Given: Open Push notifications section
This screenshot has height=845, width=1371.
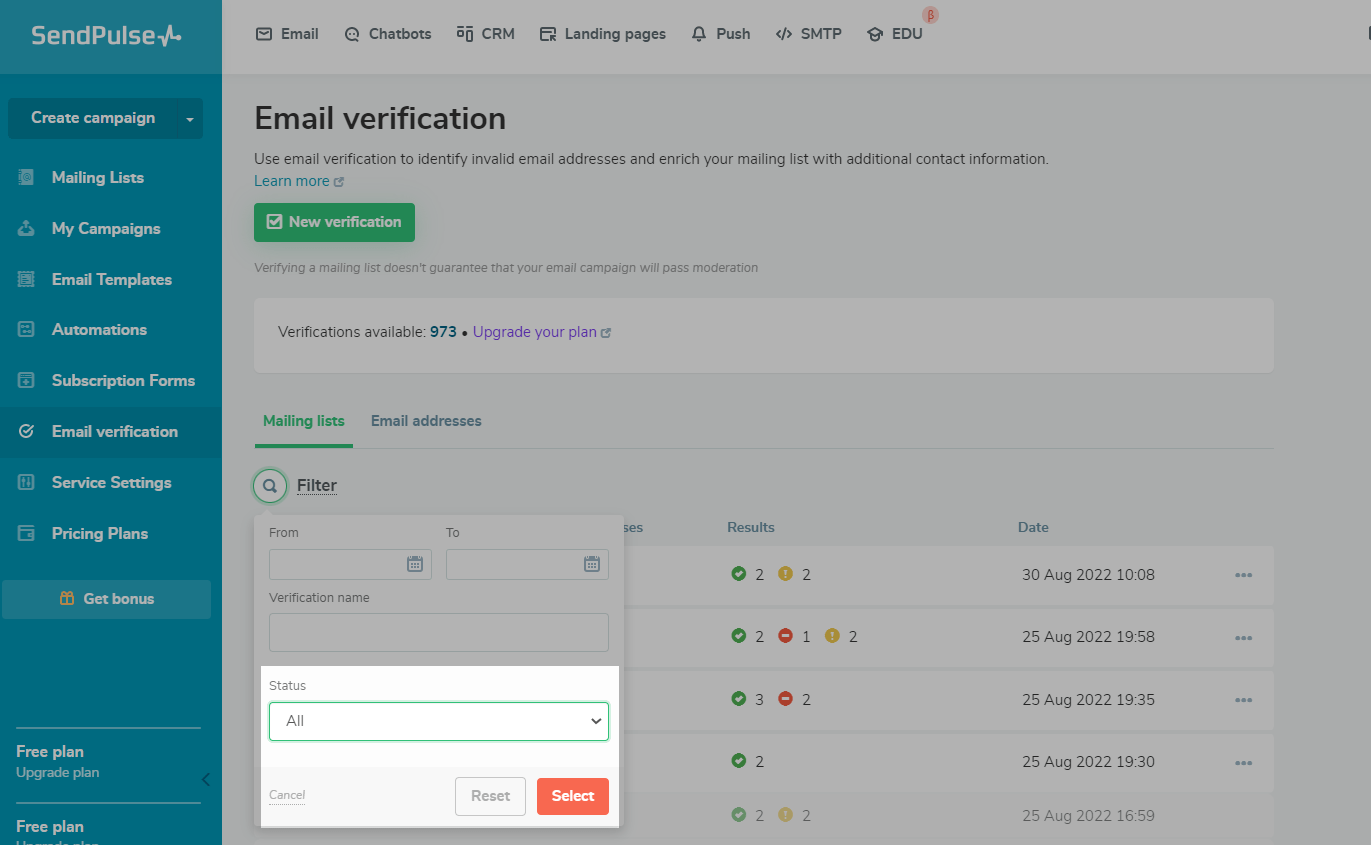Looking at the screenshot, I should 720,34.
